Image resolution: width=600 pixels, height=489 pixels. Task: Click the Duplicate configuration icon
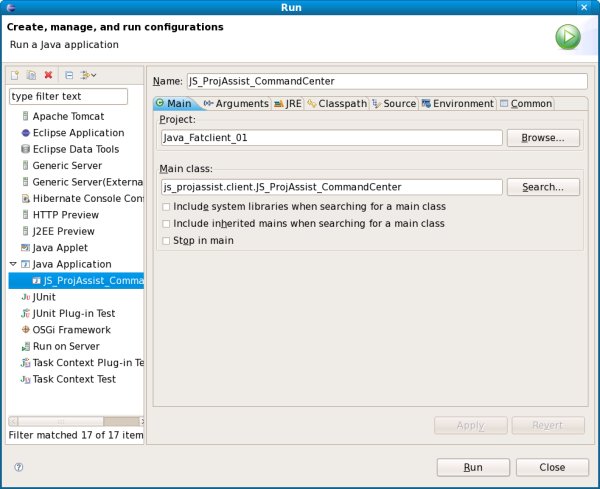(31, 75)
